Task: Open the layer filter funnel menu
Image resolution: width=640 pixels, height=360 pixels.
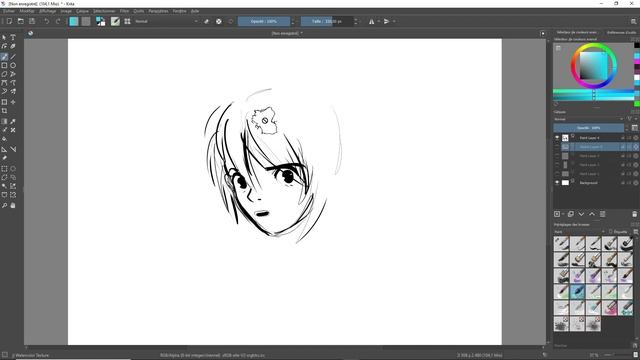Action: point(630,119)
